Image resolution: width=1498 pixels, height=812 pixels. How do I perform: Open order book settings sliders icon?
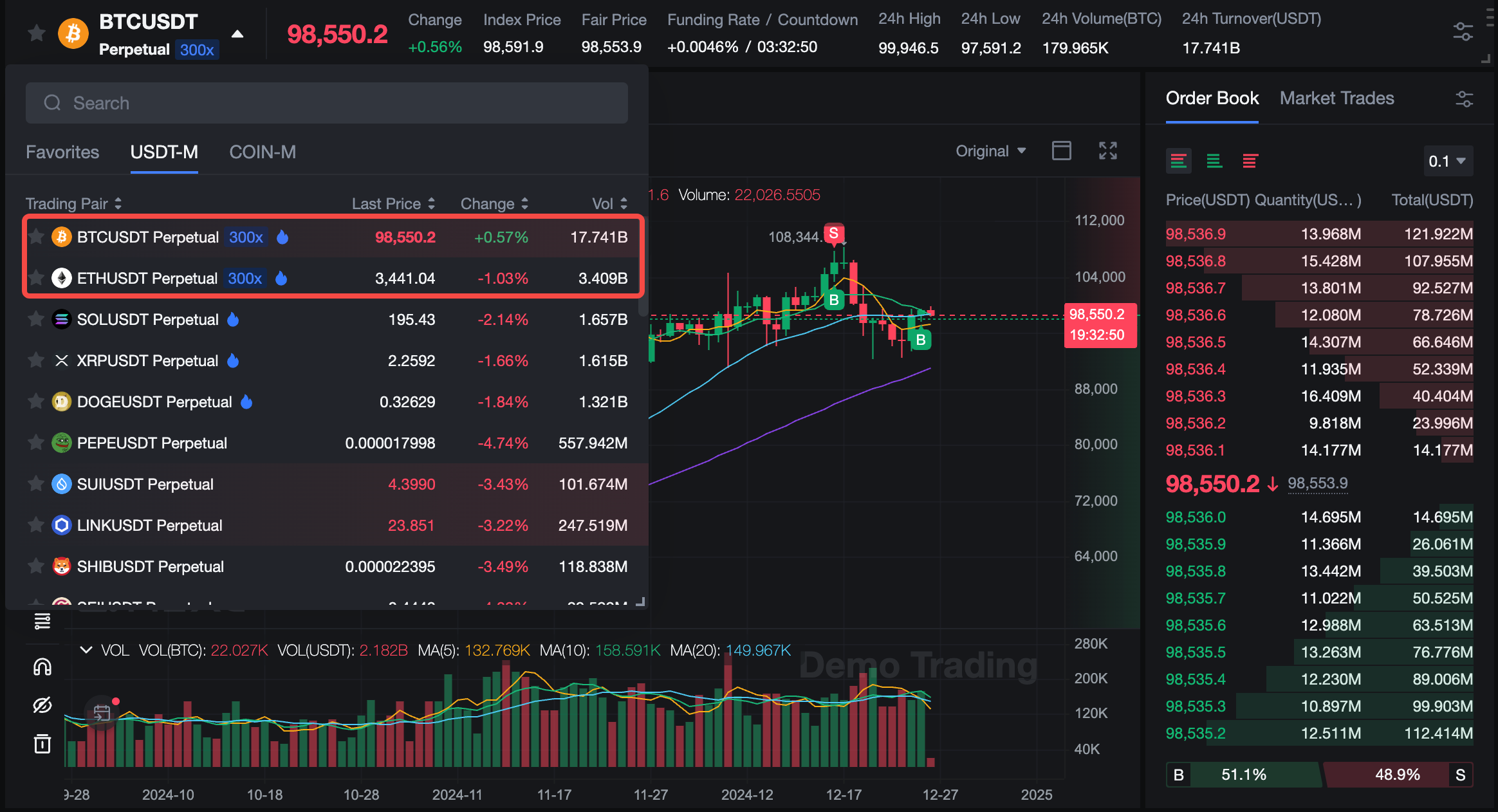1464,99
